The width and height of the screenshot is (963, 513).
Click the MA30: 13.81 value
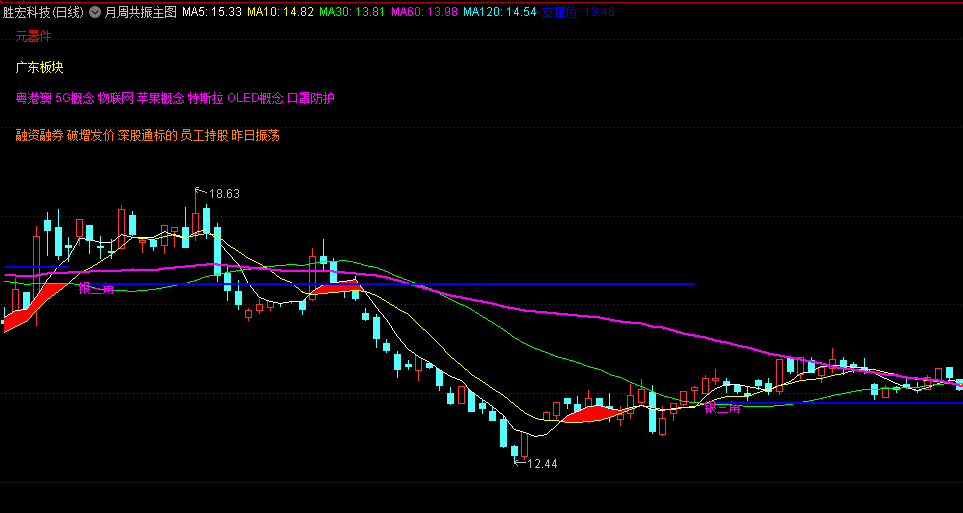pyautogui.click(x=353, y=12)
